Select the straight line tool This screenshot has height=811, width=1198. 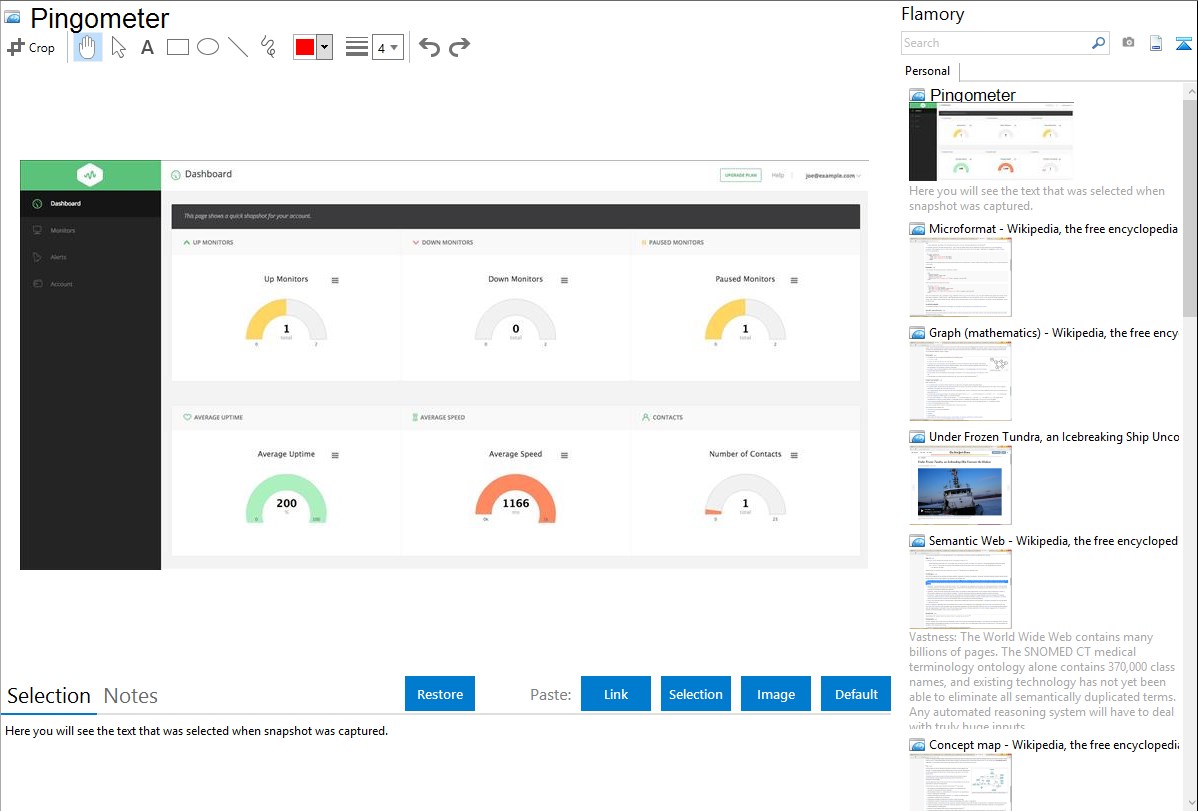tap(238, 47)
